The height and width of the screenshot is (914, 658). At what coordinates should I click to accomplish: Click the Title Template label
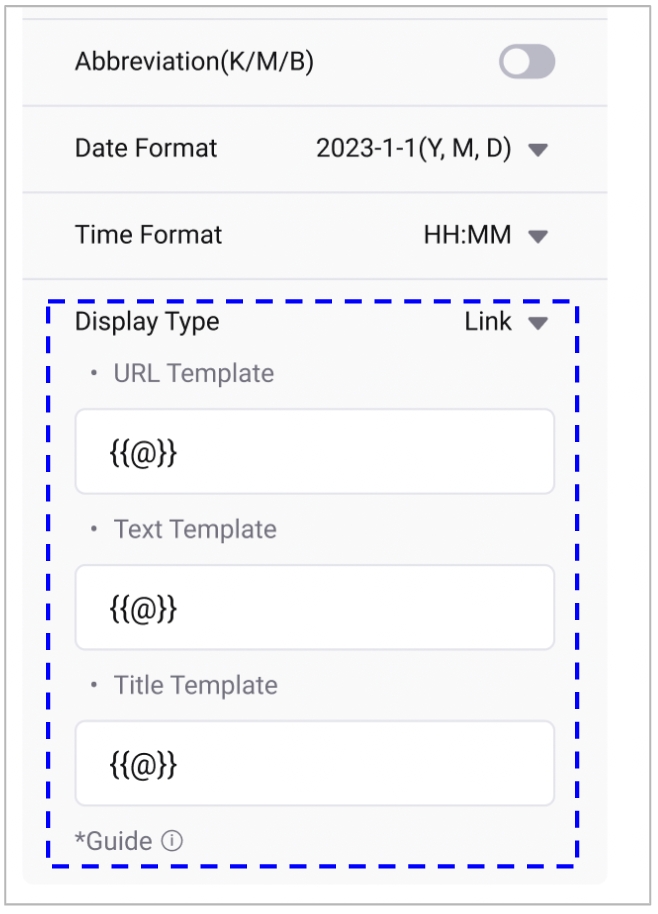(x=195, y=686)
